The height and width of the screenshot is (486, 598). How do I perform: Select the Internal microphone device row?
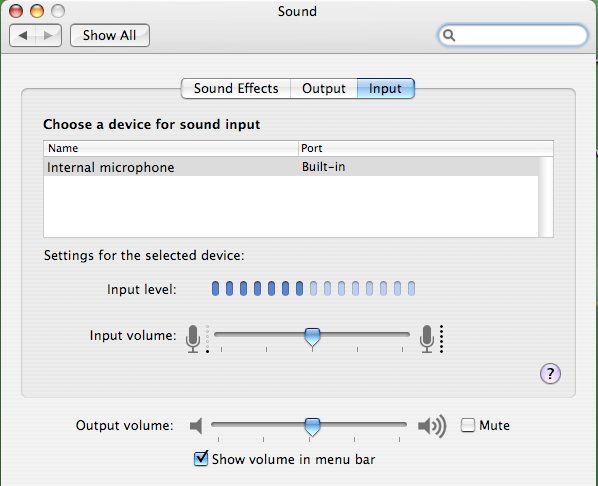tap(291, 167)
